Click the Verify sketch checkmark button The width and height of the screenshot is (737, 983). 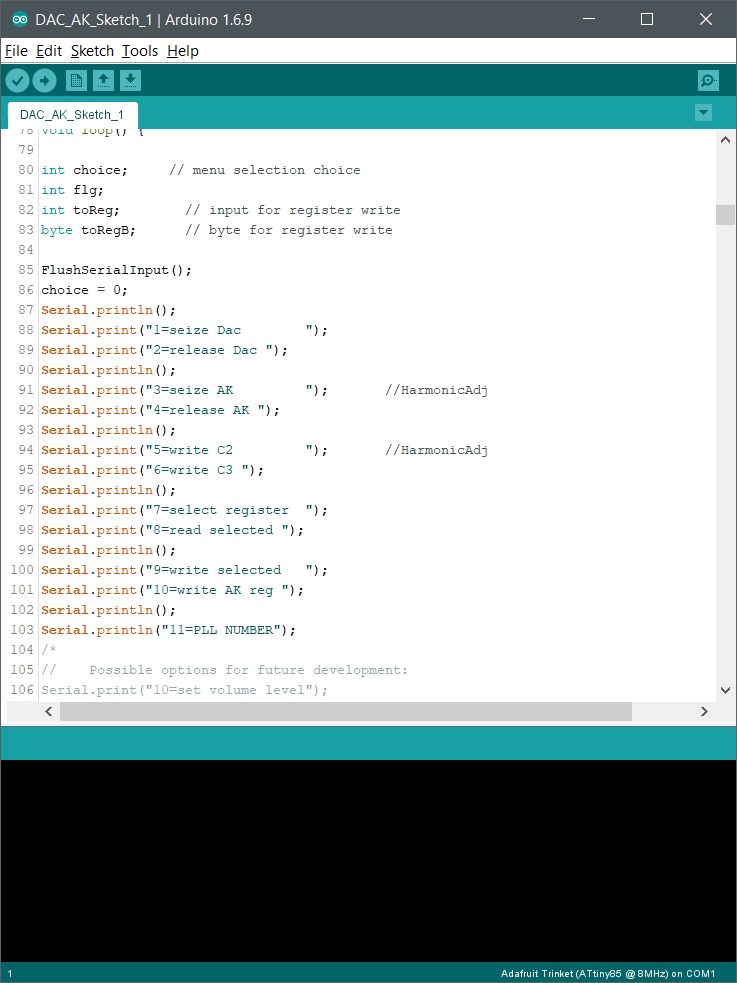[x=18, y=80]
